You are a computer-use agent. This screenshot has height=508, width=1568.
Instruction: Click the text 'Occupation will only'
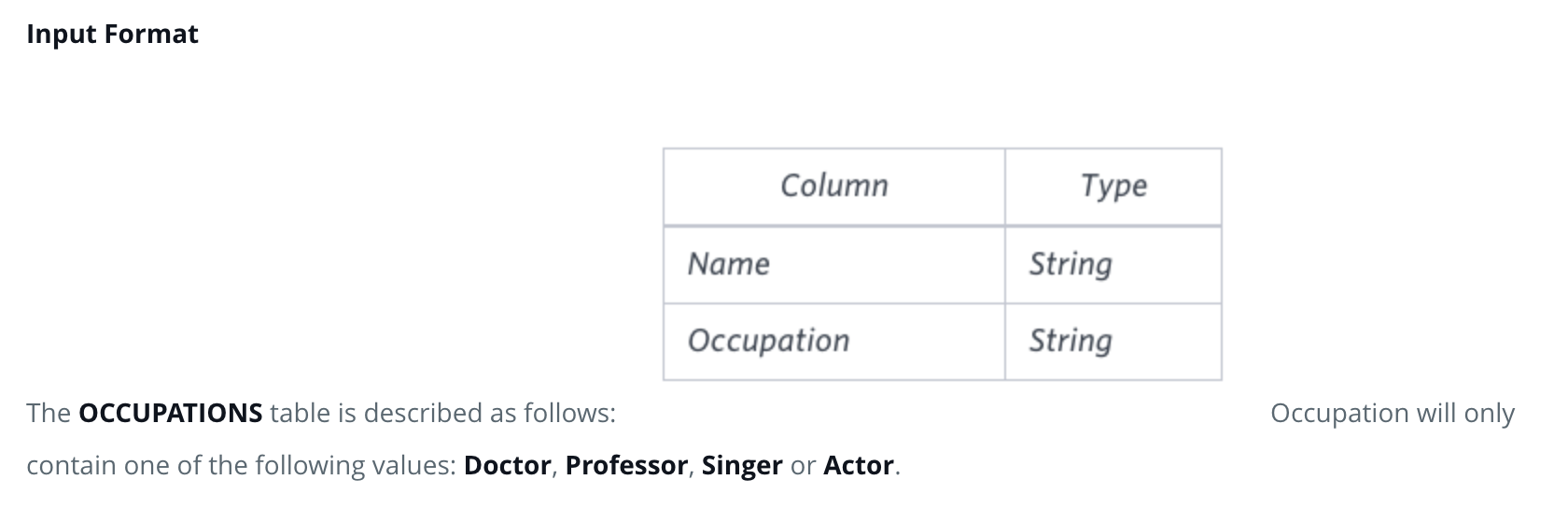(1393, 413)
